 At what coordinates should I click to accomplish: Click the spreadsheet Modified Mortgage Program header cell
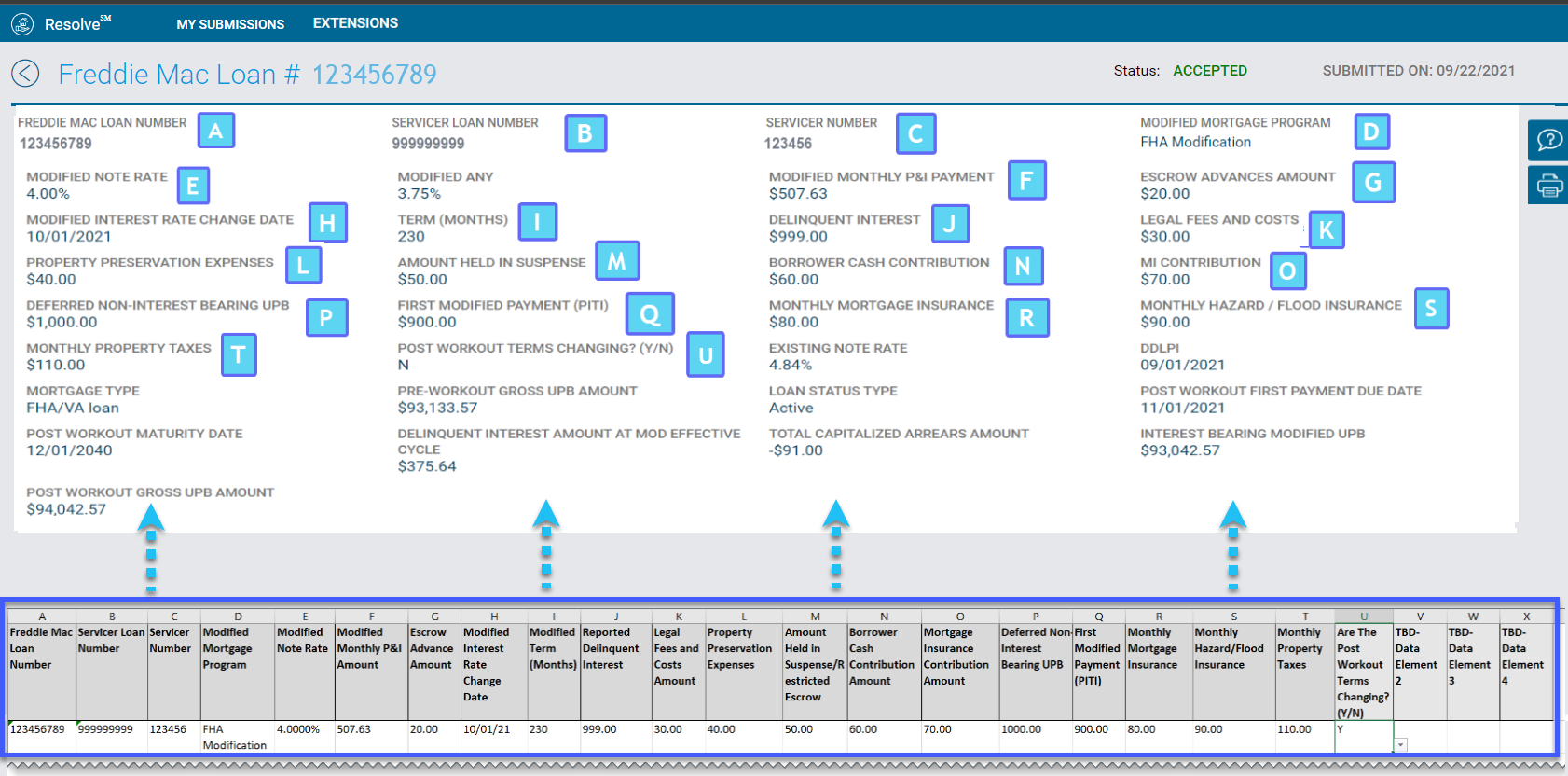[x=238, y=672]
